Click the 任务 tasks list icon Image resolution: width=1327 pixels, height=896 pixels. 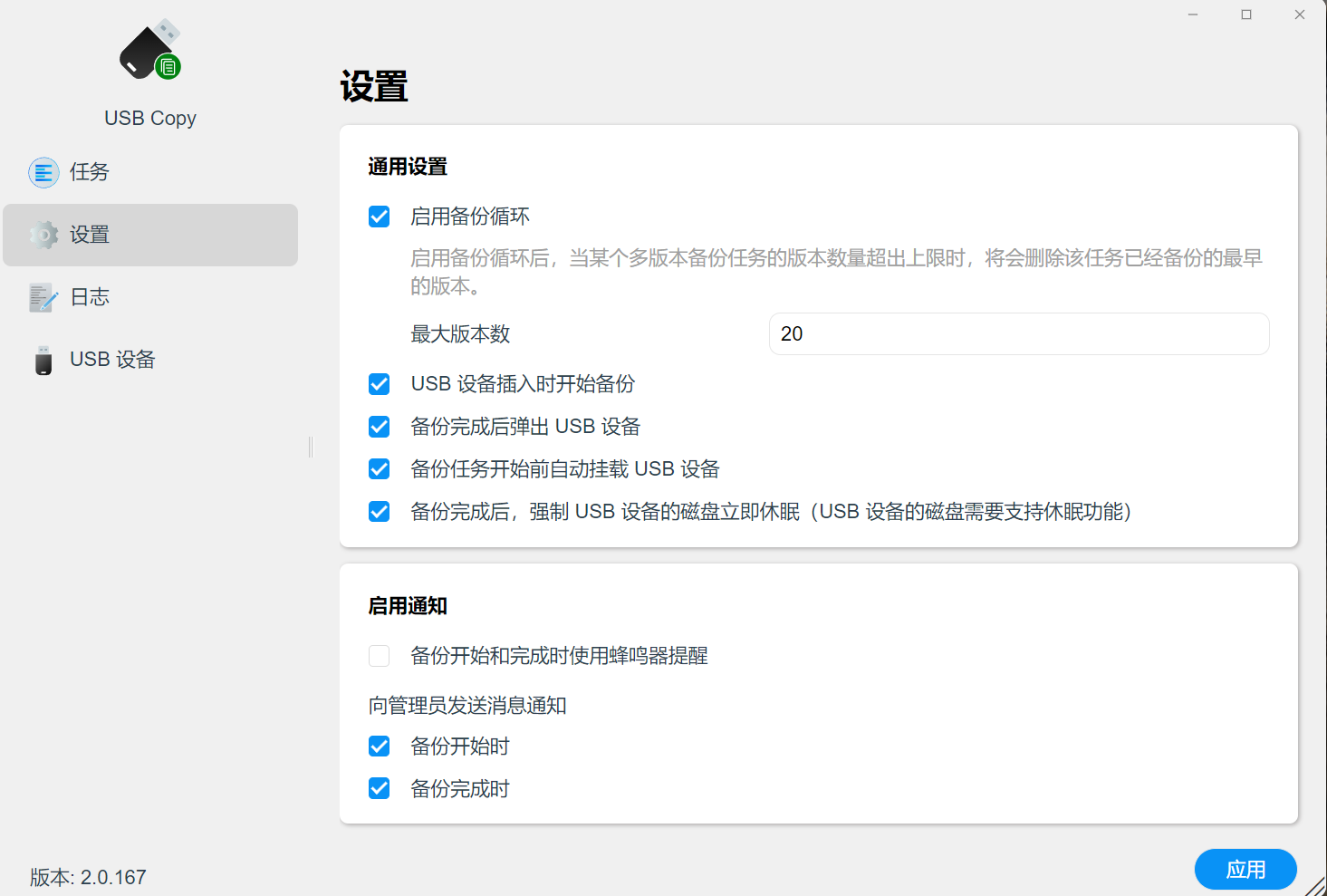[x=43, y=172]
